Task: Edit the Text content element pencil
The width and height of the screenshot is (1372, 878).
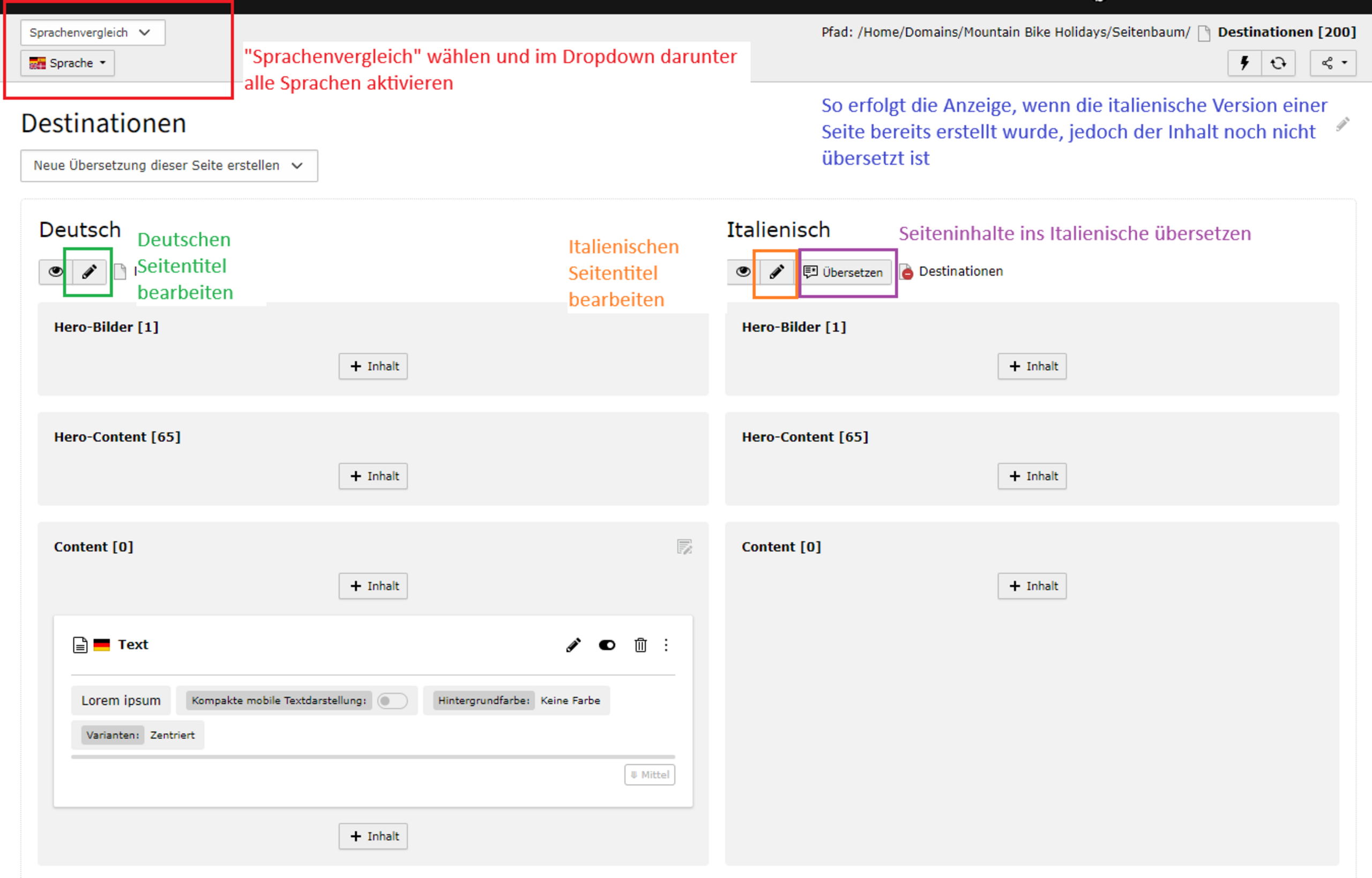Action: tap(573, 645)
